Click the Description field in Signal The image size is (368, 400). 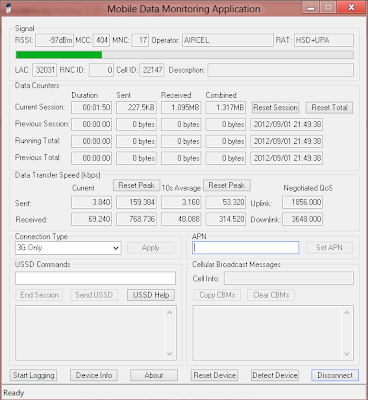coord(281,70)
